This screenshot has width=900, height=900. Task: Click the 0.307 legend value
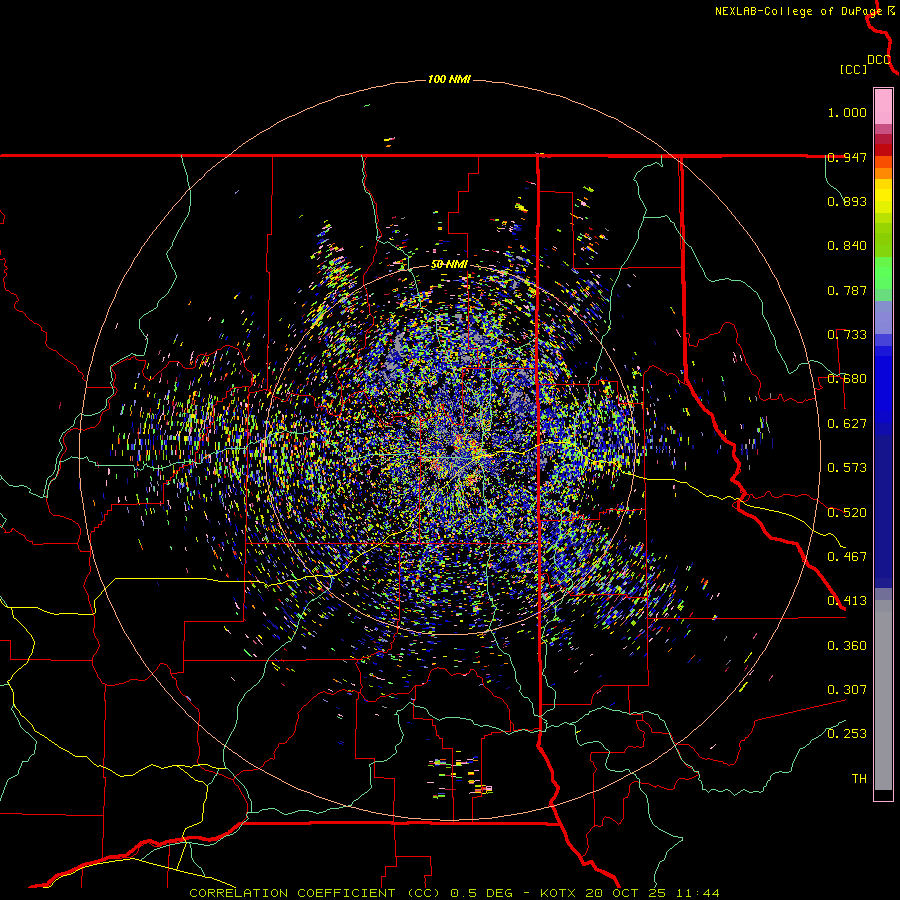847,689
